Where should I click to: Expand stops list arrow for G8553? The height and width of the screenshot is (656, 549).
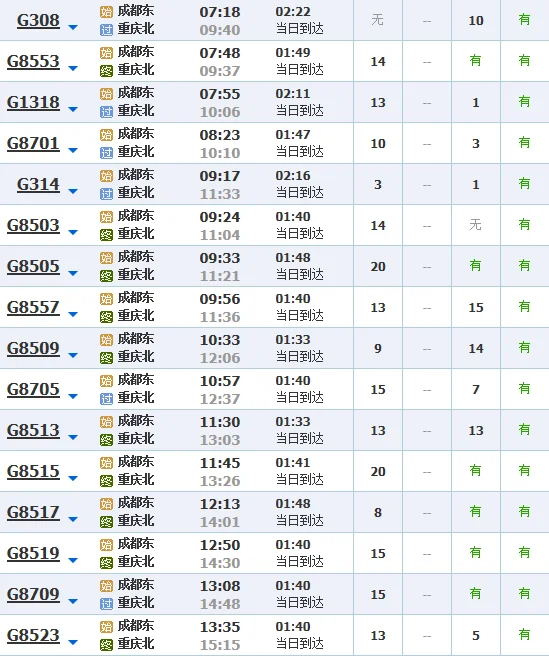coord(73,69)
